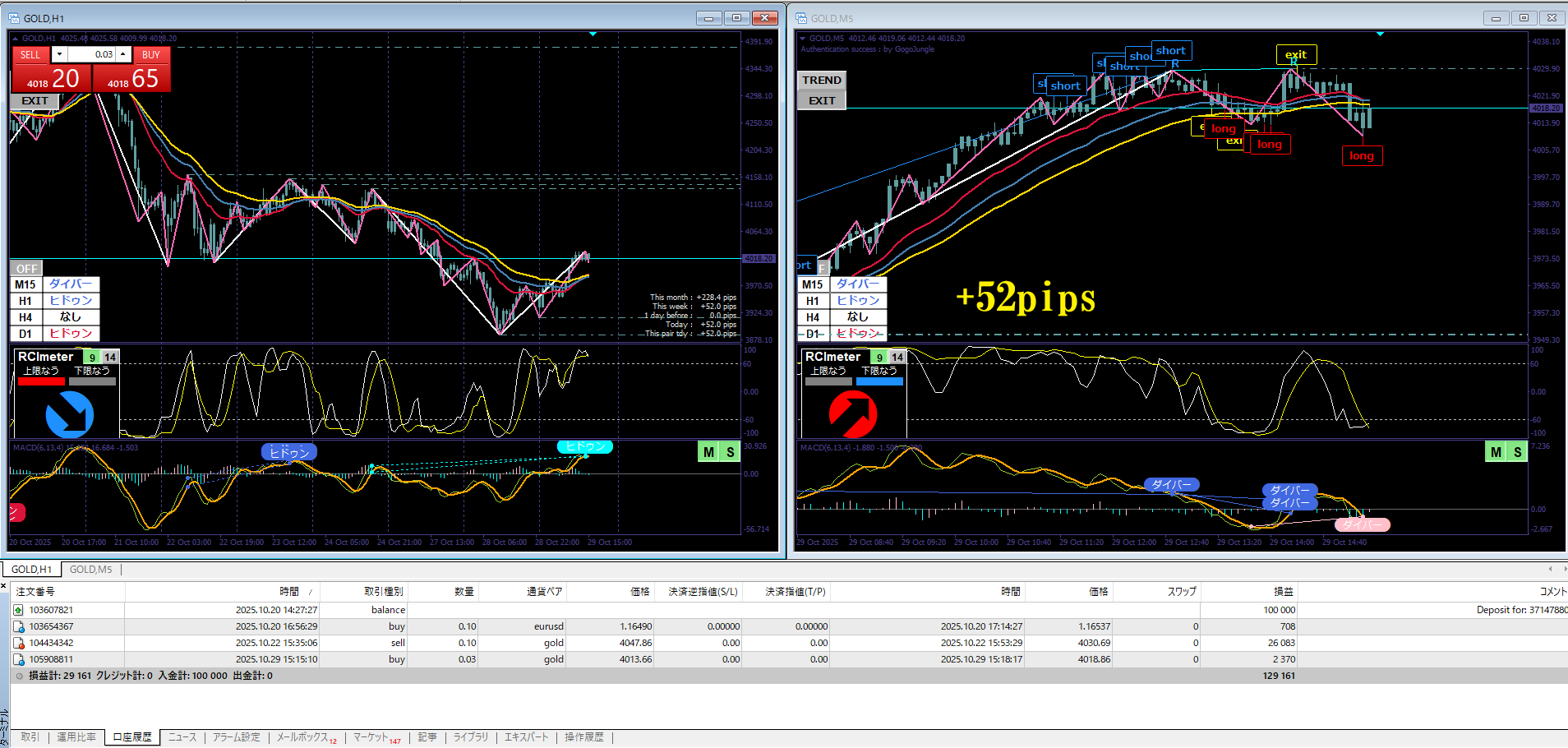
Task: Click the BUY button on one-click panel
Action: tap(150, 55)
